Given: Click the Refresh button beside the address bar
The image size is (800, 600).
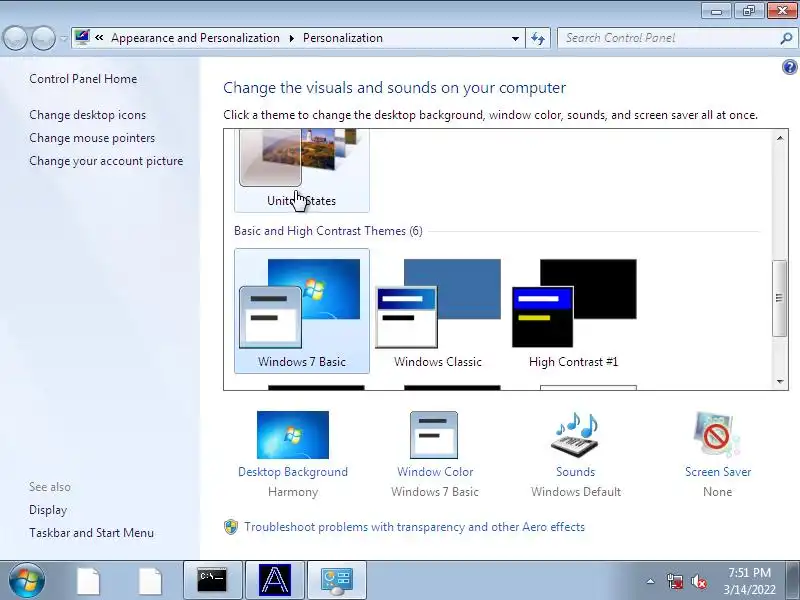Looking at the screenshot, I should pyautogui.click(x=538, y=38).
